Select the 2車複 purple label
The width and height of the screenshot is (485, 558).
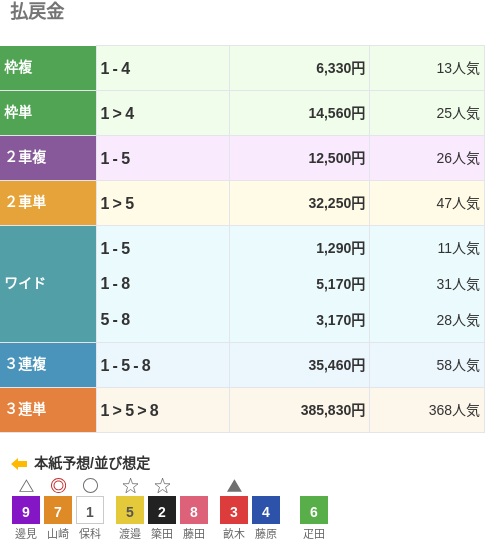click(48, 158)
